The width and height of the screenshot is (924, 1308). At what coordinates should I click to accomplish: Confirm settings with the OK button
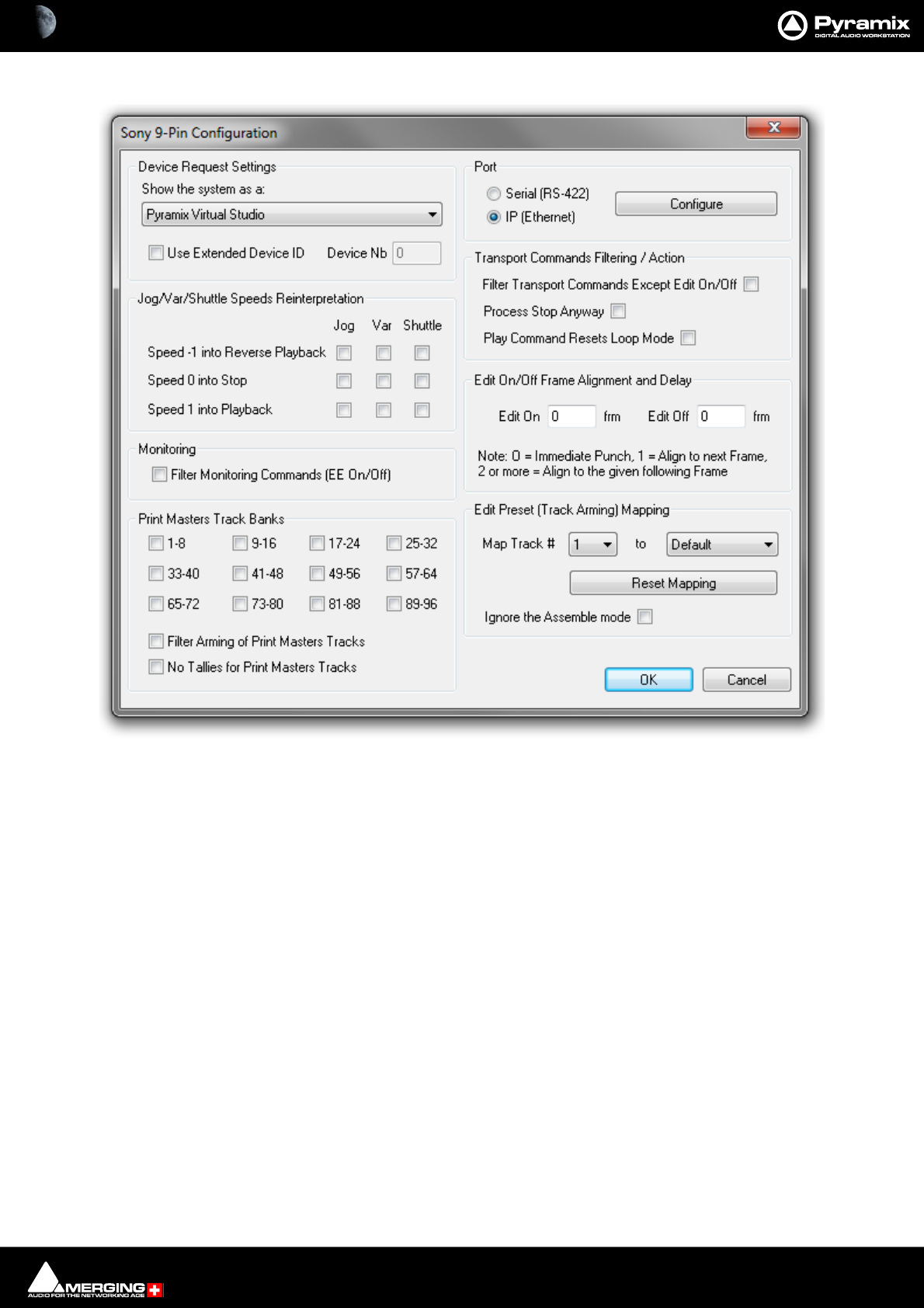tap(648, 680)
